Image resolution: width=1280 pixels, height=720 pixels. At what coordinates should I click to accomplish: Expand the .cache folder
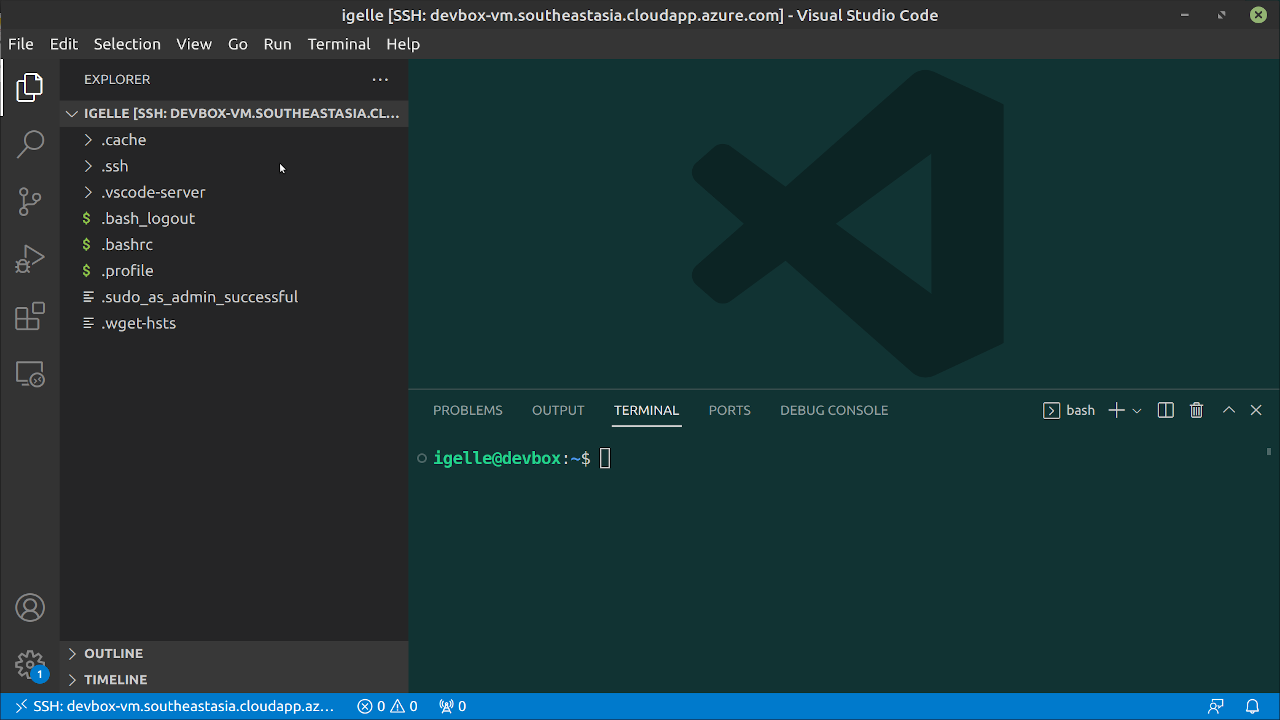click(234, 140)
